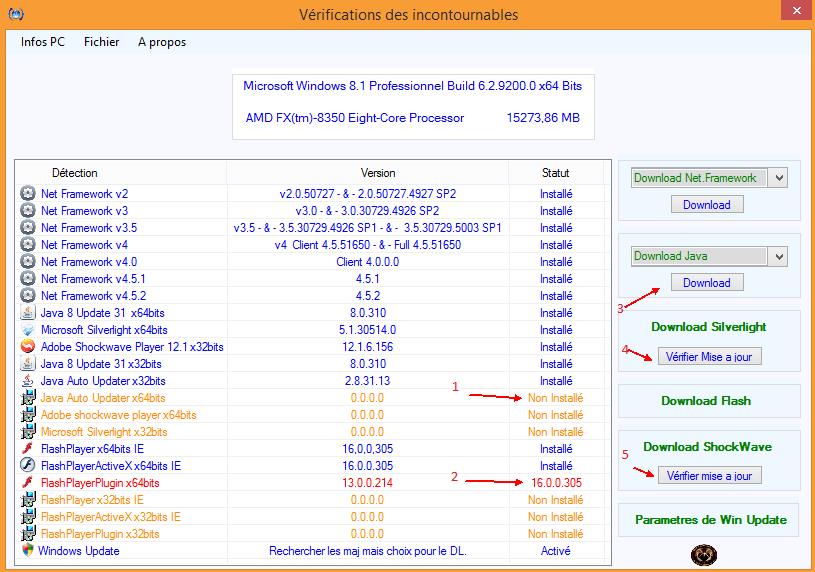Click version '13.0.0.214' of FlashPlayerPlugin x64bits
Screen dimensions: 815x572
[x=367, y=483]
